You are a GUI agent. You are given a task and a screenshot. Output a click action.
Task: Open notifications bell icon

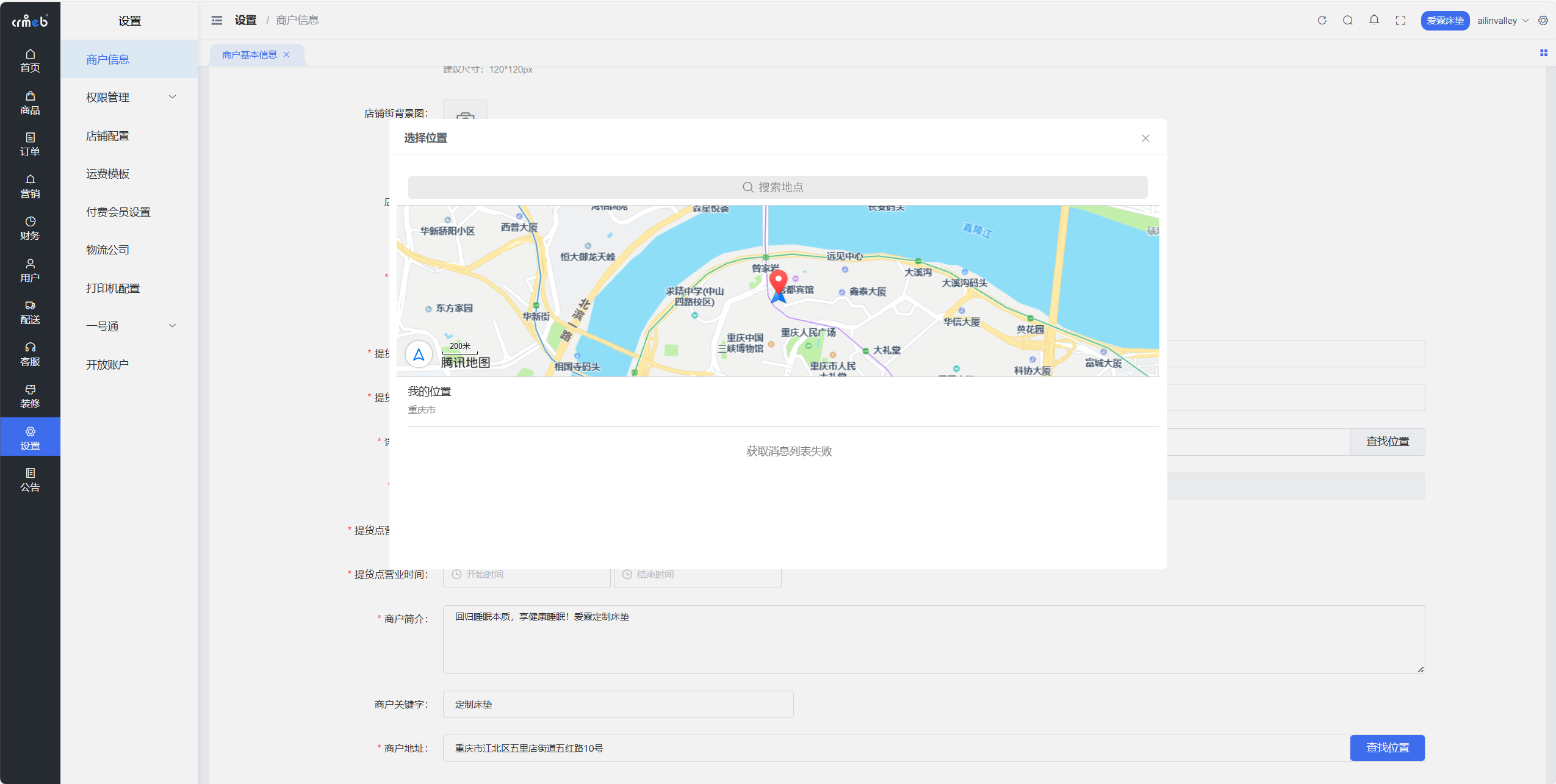coord(1374,20)
